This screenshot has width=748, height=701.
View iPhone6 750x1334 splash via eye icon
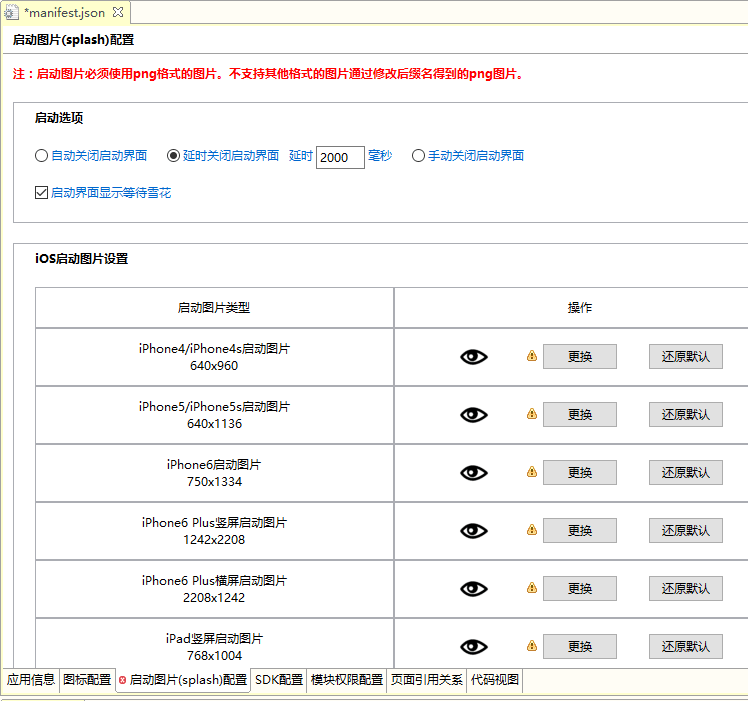473,473
